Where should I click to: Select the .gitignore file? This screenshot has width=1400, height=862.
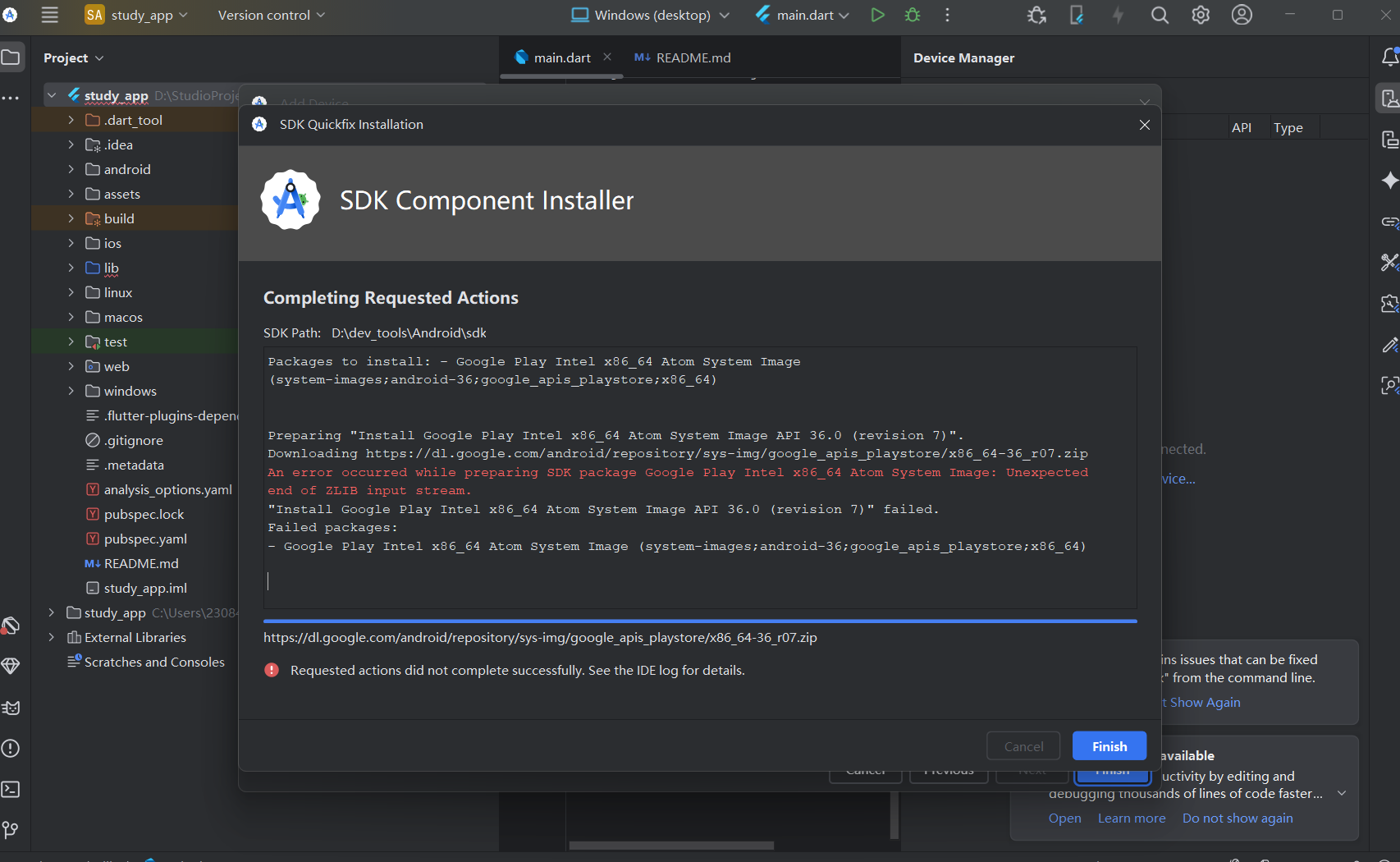[x=133, y=440]
